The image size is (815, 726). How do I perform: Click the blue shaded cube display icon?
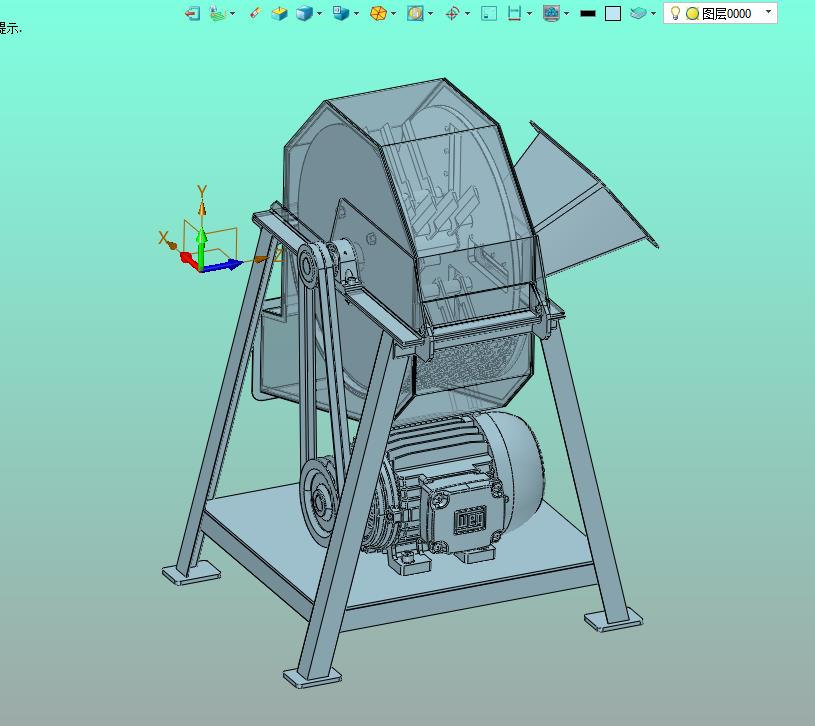point(305,14)
